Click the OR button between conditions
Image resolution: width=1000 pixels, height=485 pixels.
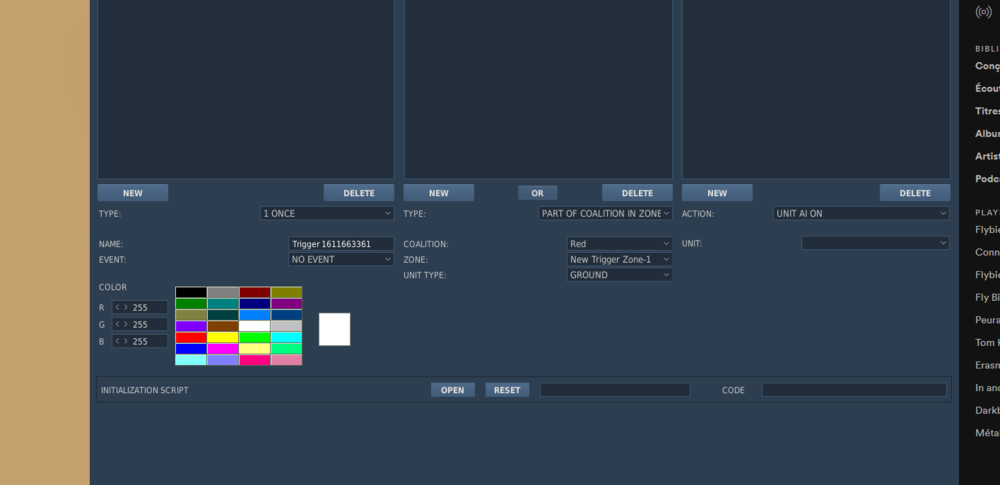538,193
